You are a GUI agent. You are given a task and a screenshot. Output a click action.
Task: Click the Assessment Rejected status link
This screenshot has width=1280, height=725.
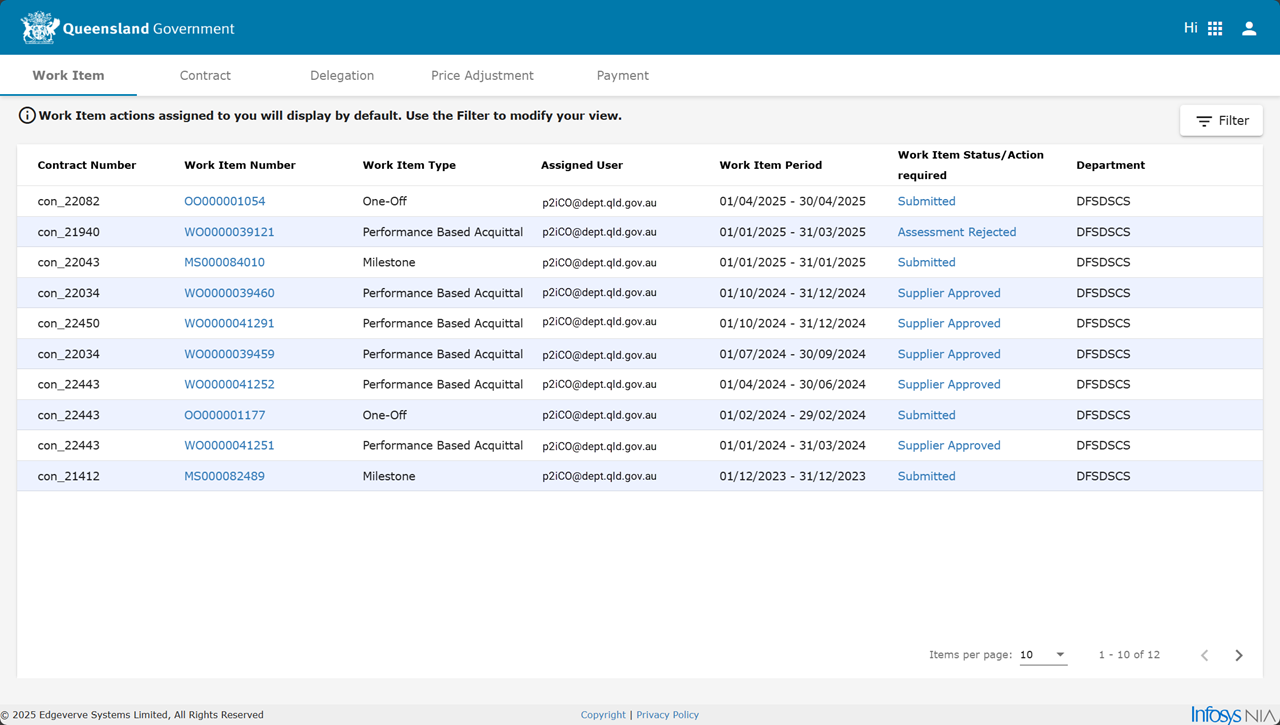956,232
